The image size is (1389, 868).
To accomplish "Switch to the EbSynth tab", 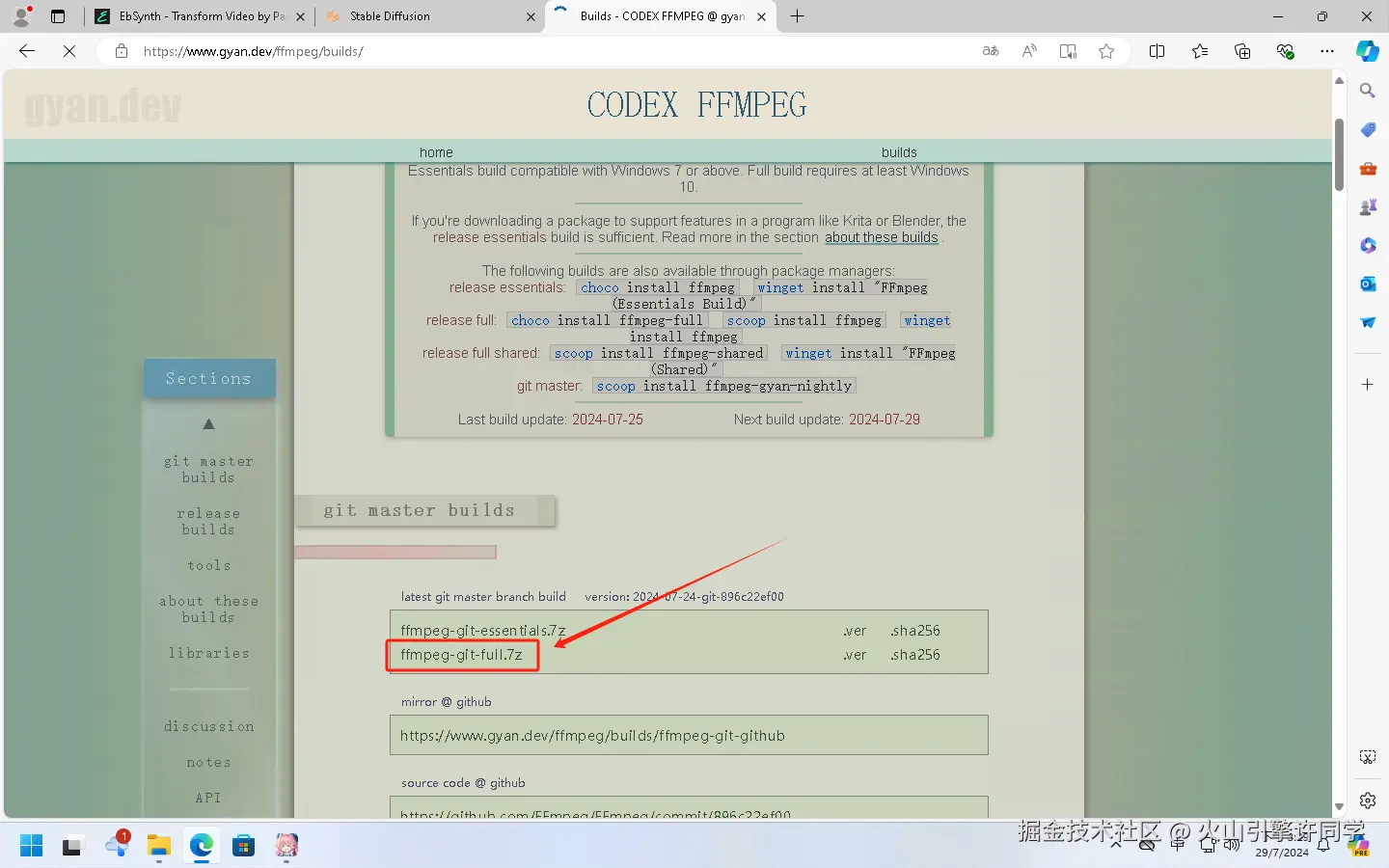I will pos(199,16).
